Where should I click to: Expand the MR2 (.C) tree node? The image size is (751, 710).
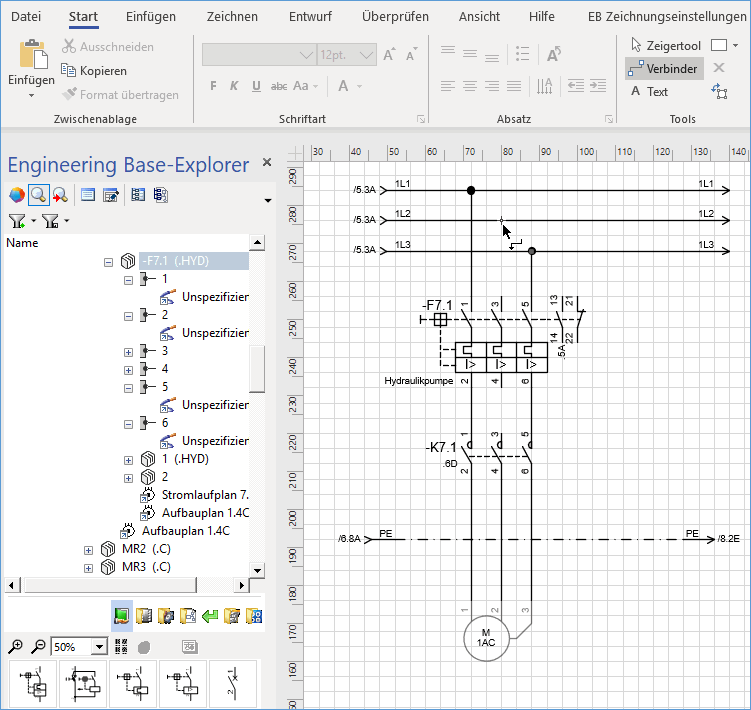[89, 550]
